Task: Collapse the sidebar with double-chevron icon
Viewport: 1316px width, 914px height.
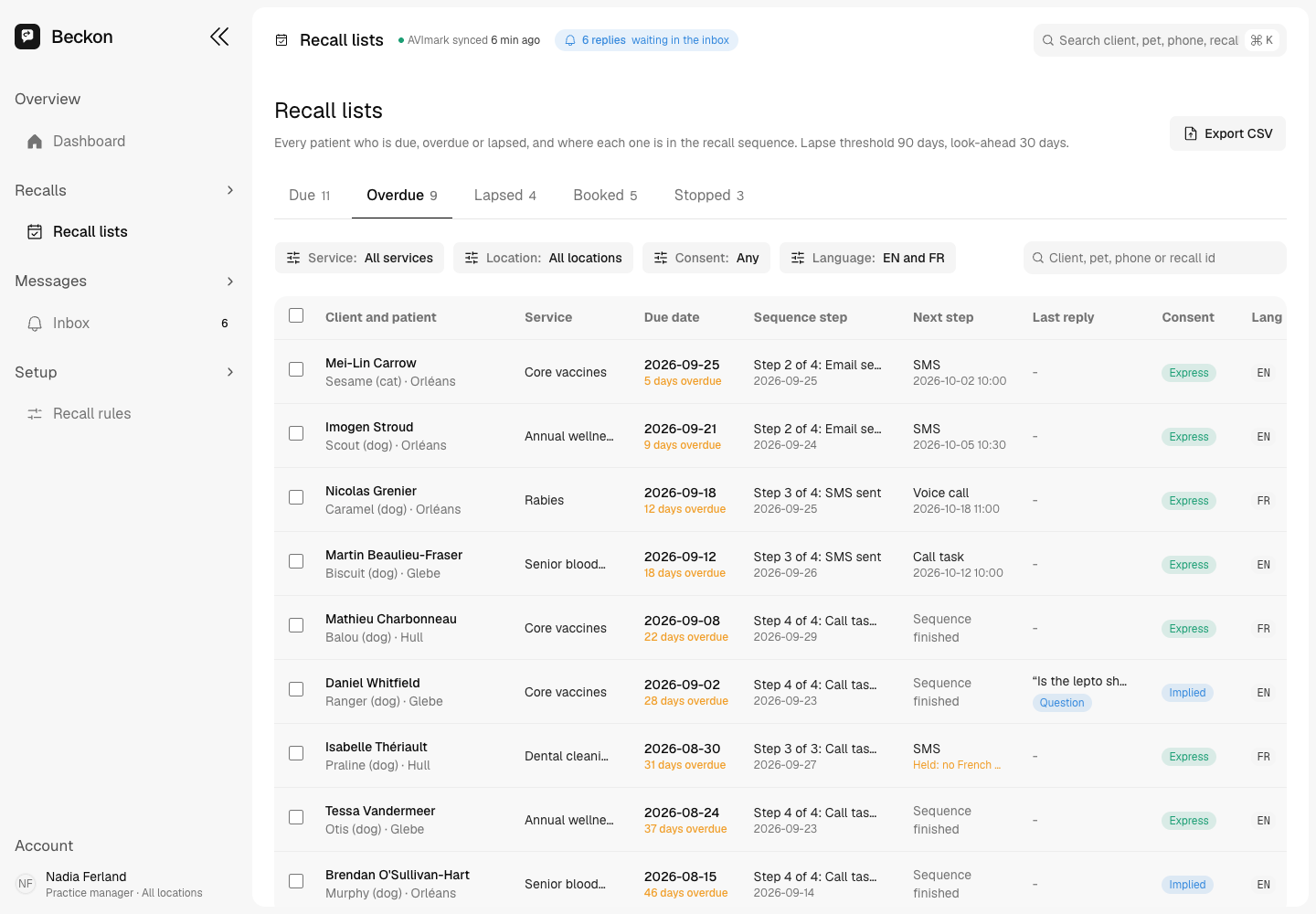Action: point(219,37)
